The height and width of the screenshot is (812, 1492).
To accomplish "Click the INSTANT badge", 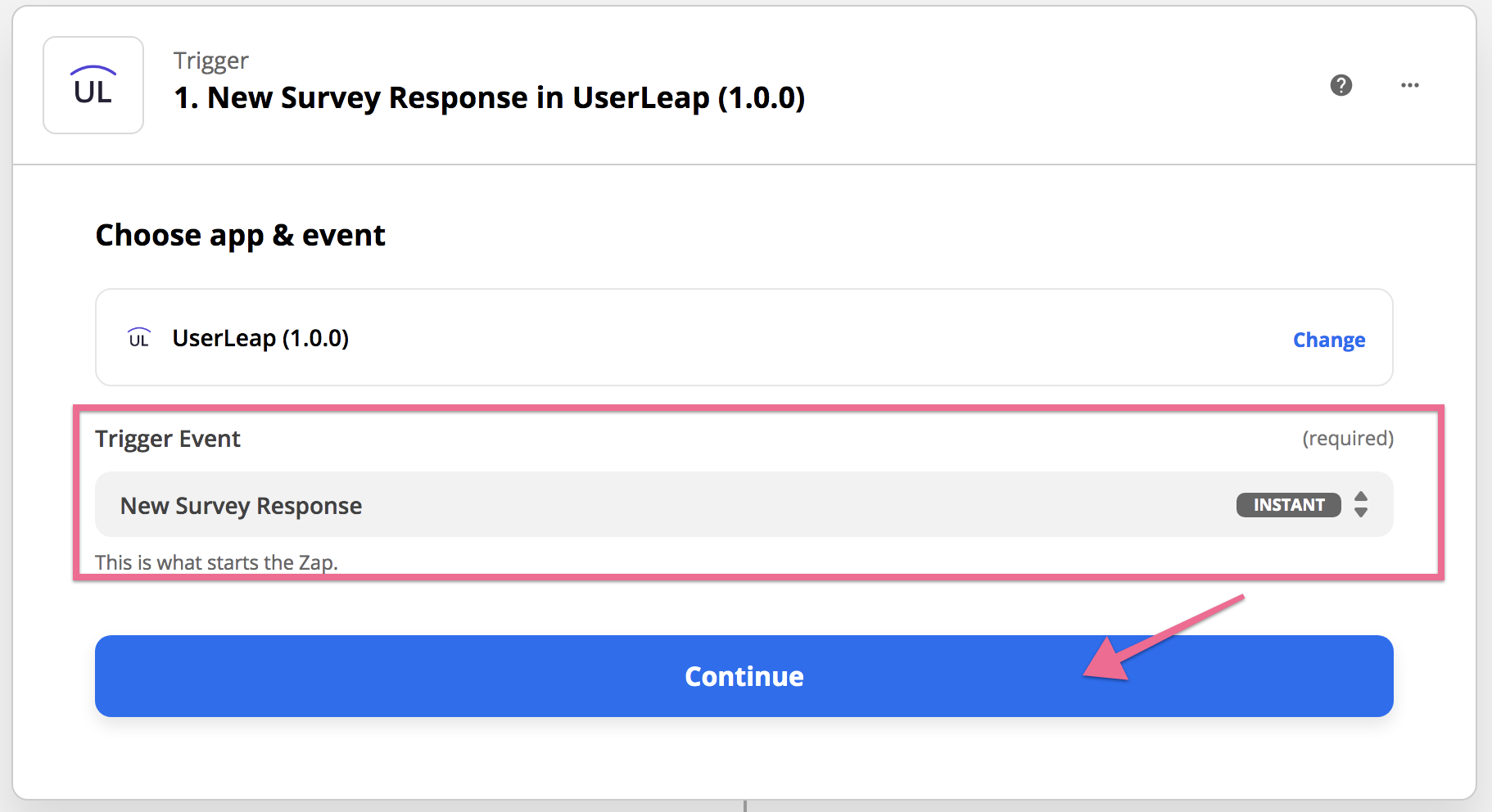I will pyautogui.click(x=1288, y=505).
